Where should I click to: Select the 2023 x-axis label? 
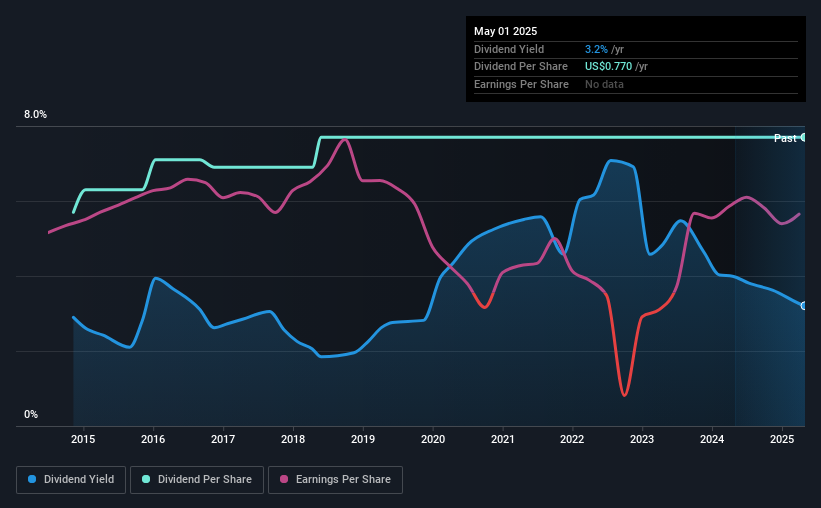pyautogui.click(x=642, y=439)
